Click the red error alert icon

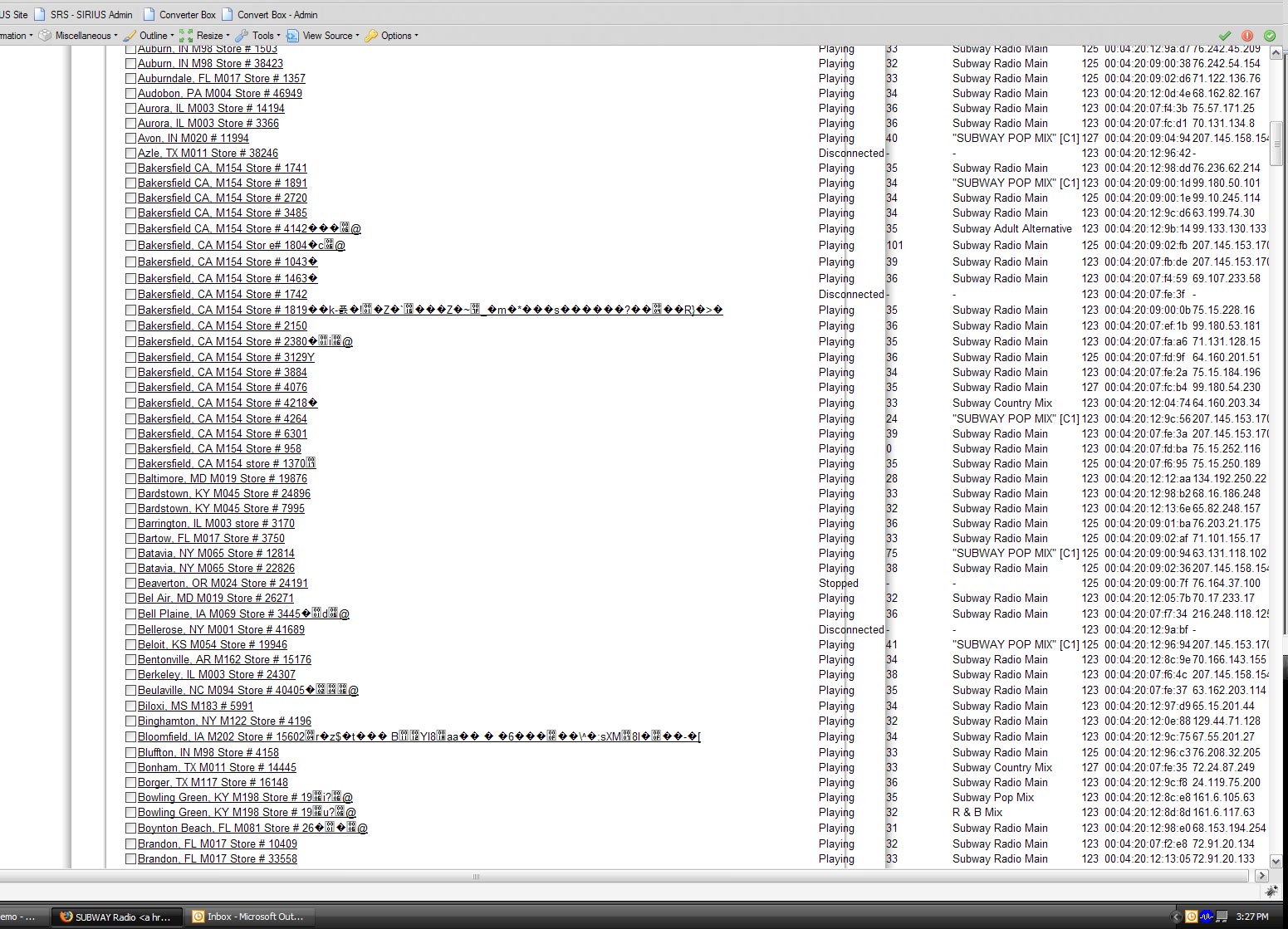[x=1246, y=36]
